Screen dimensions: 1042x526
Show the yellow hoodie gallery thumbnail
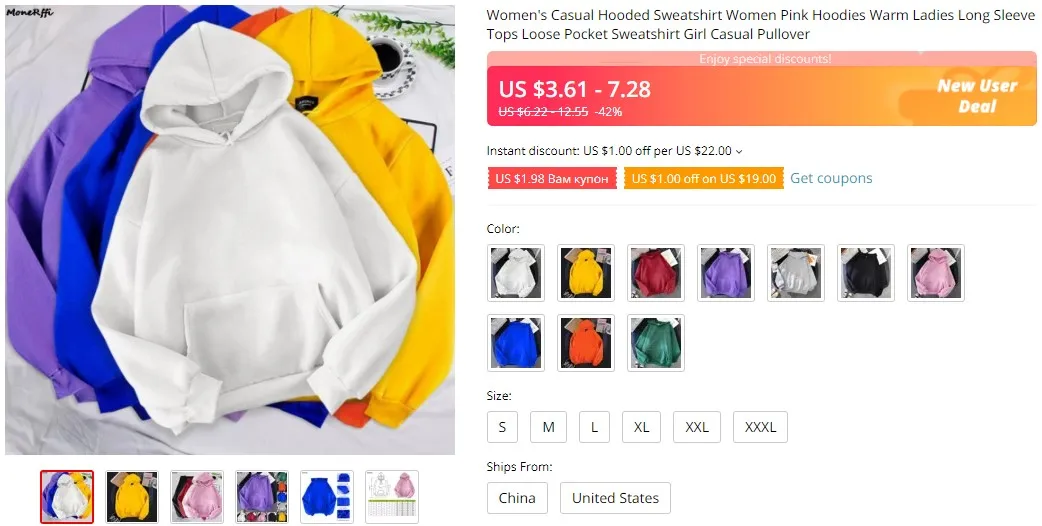pyautogui.click(x=132, y=497)
